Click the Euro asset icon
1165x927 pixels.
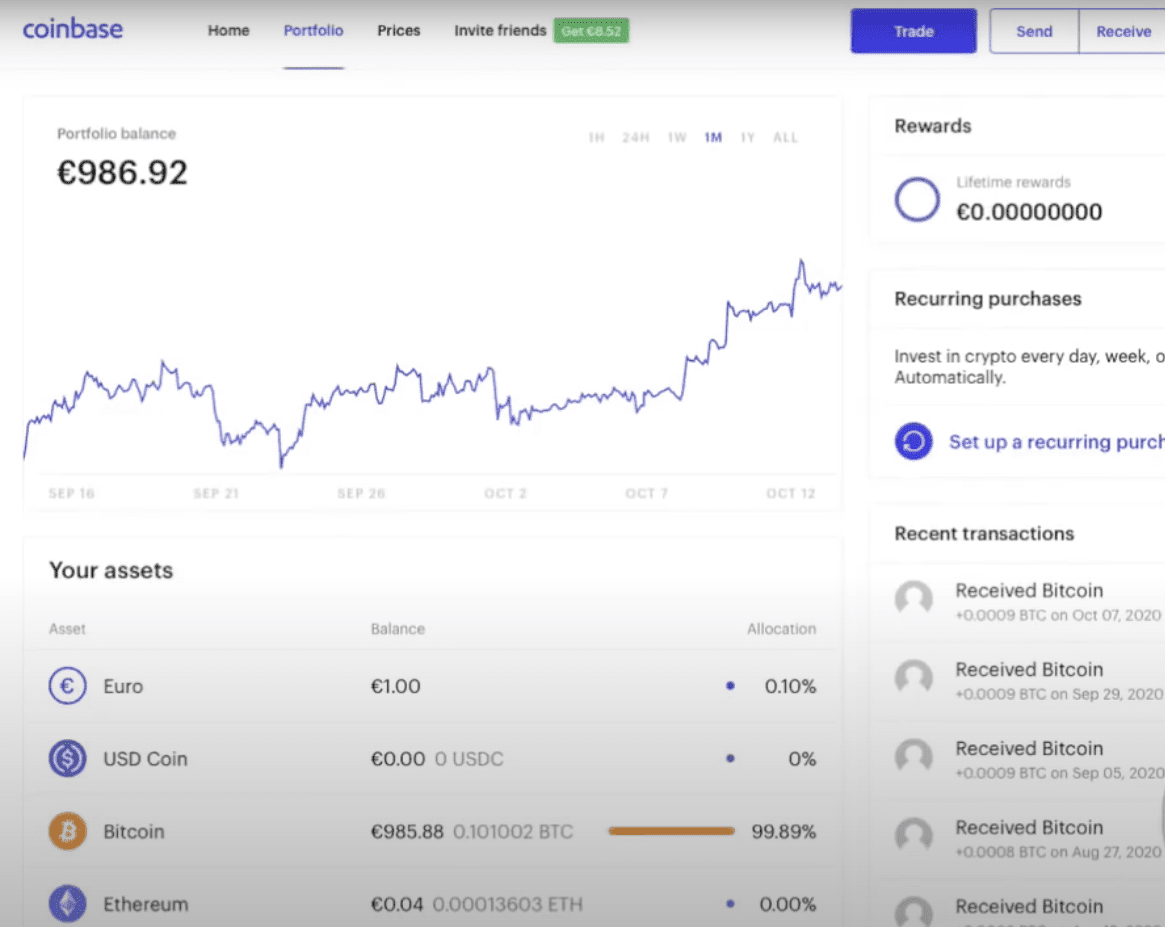tap(68, 686)
